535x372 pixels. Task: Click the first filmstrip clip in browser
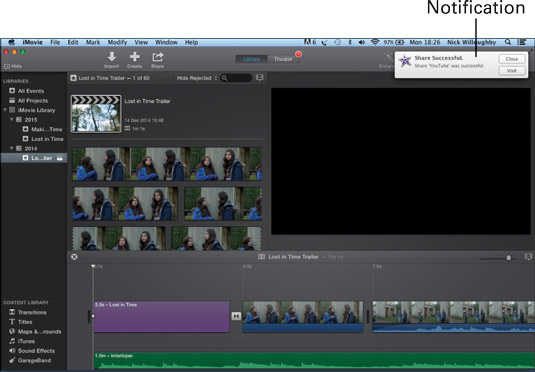tap(167, 164)
